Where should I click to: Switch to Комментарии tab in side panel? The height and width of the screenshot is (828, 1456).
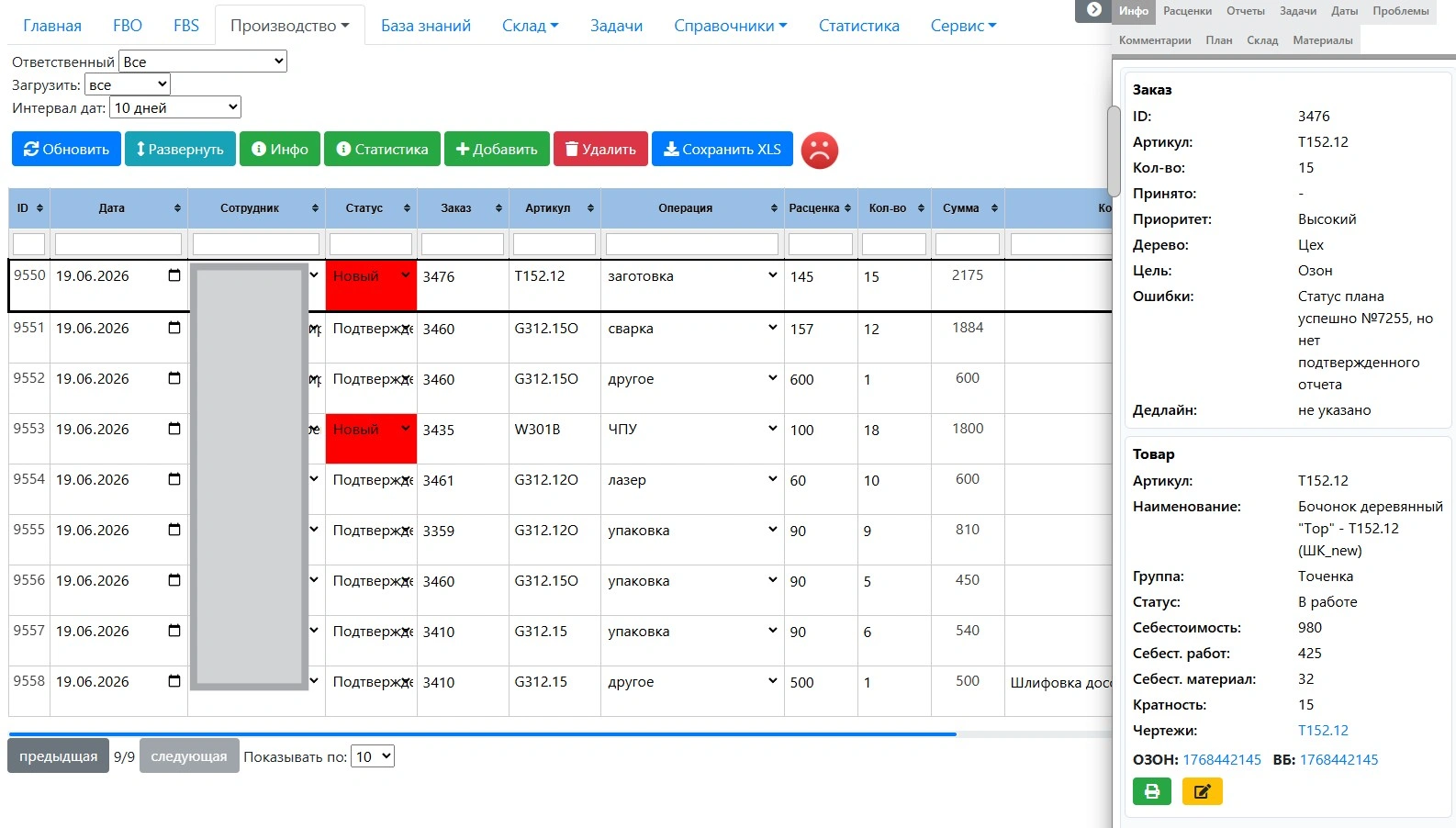point(1155,40)
